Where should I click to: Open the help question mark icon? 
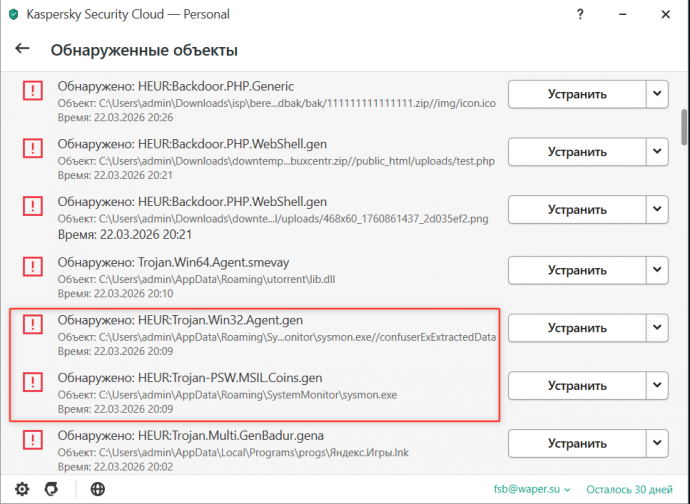click(580, 15)
